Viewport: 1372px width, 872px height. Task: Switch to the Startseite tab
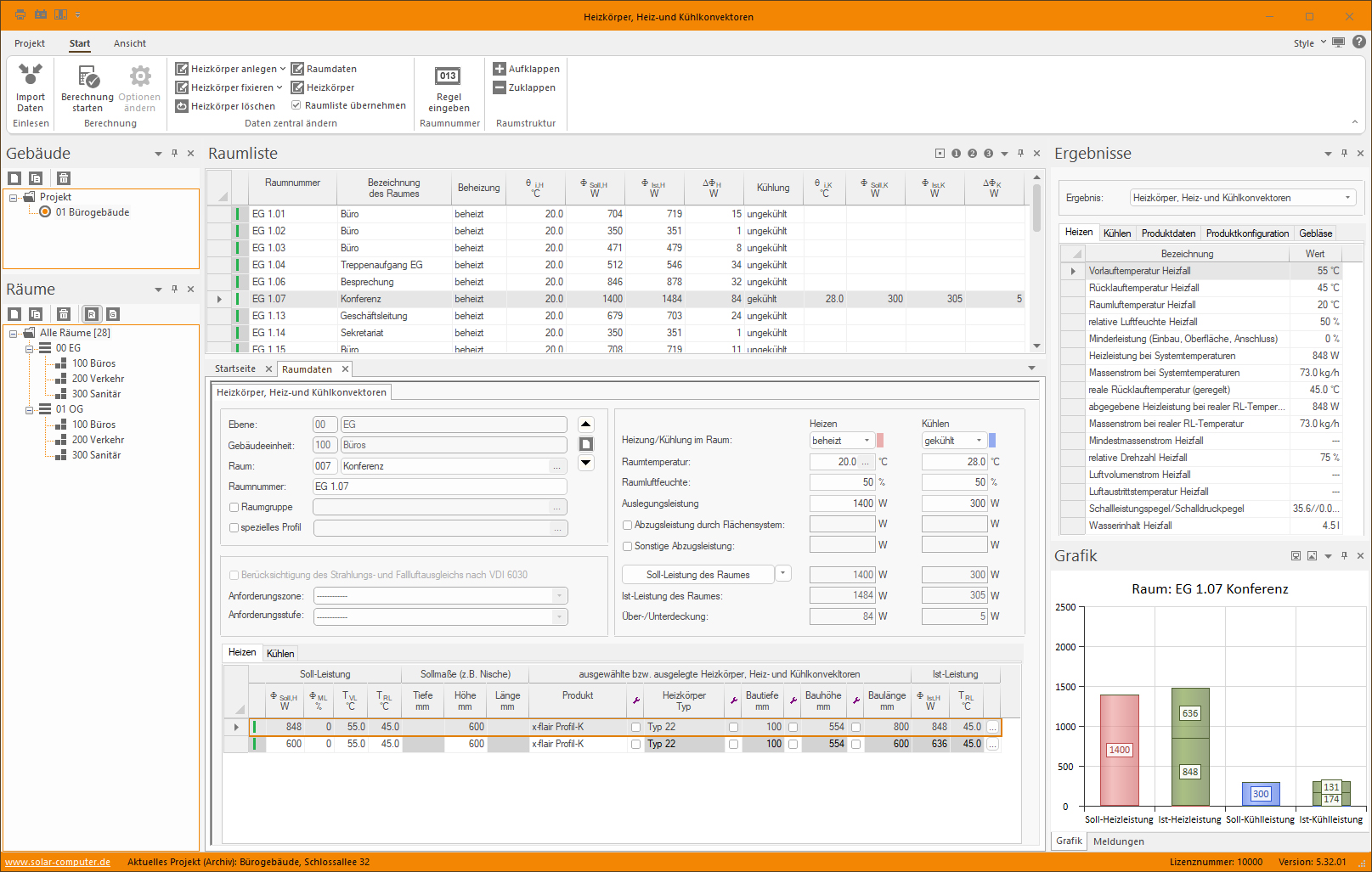(x=235, y=368)
